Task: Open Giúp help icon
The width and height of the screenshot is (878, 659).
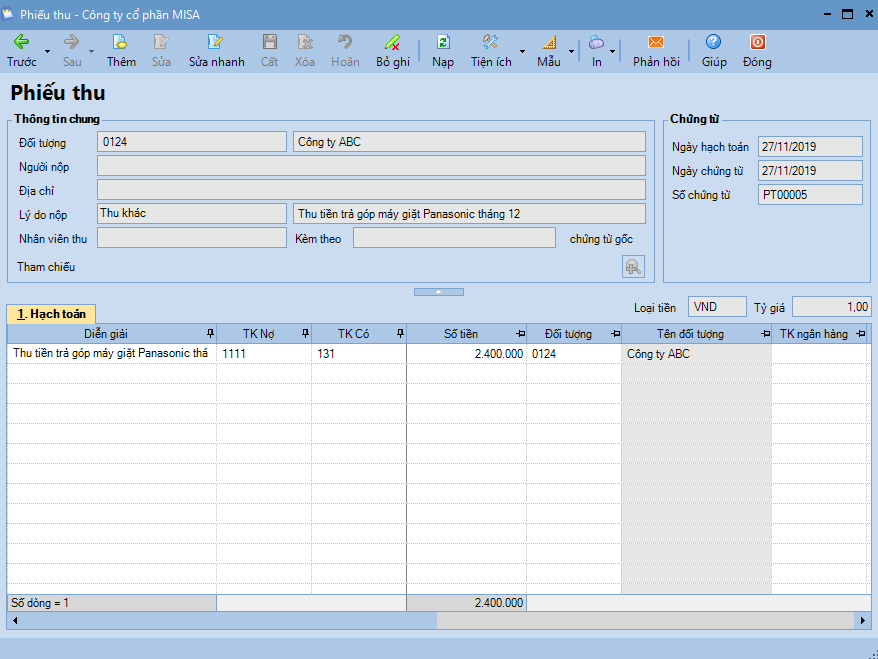Action: [713, 43]
